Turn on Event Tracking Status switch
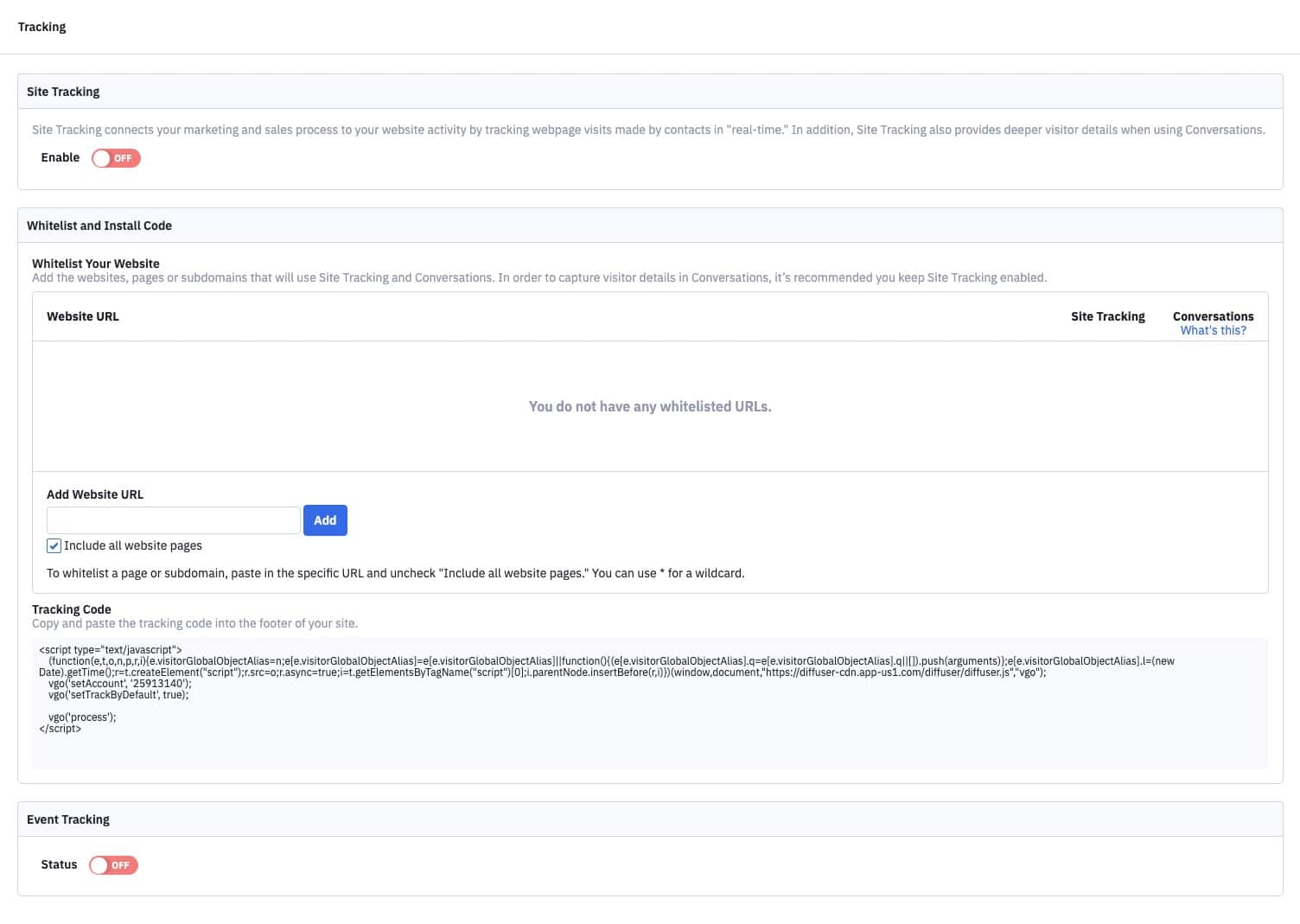 pos(113,865)
